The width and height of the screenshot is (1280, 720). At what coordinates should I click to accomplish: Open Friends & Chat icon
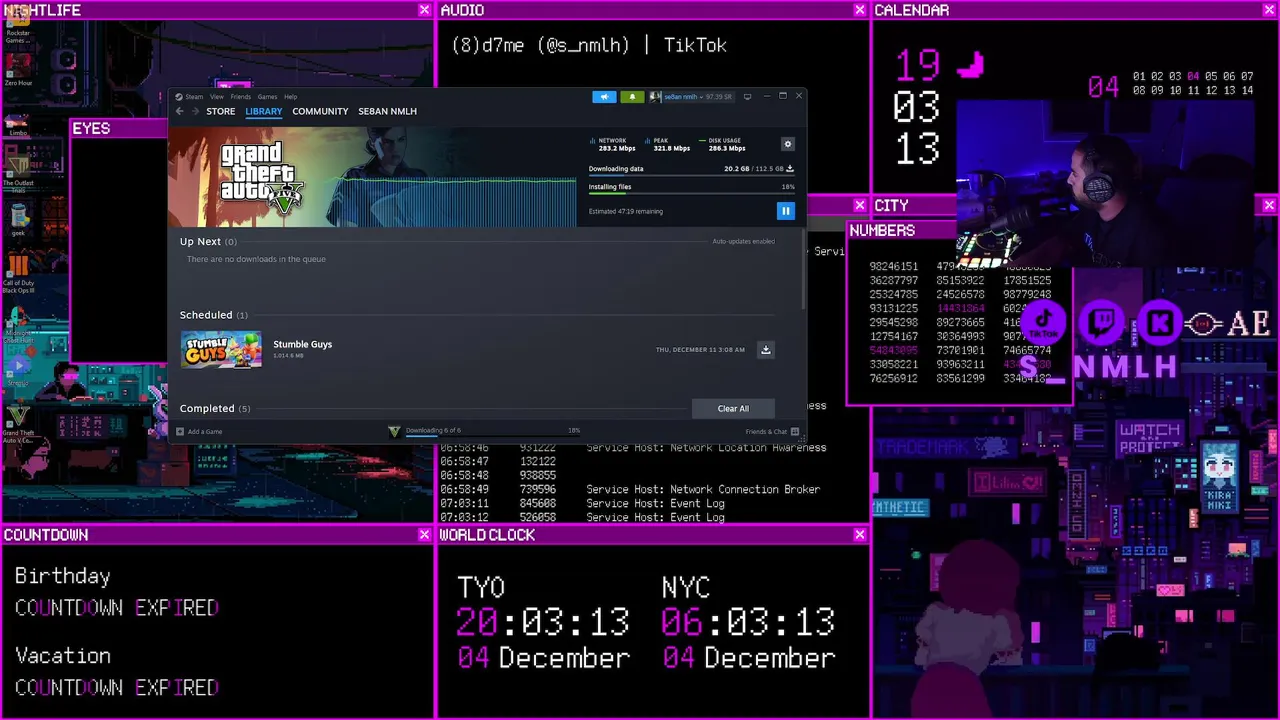pyautogui.click(x=795, y=432)
